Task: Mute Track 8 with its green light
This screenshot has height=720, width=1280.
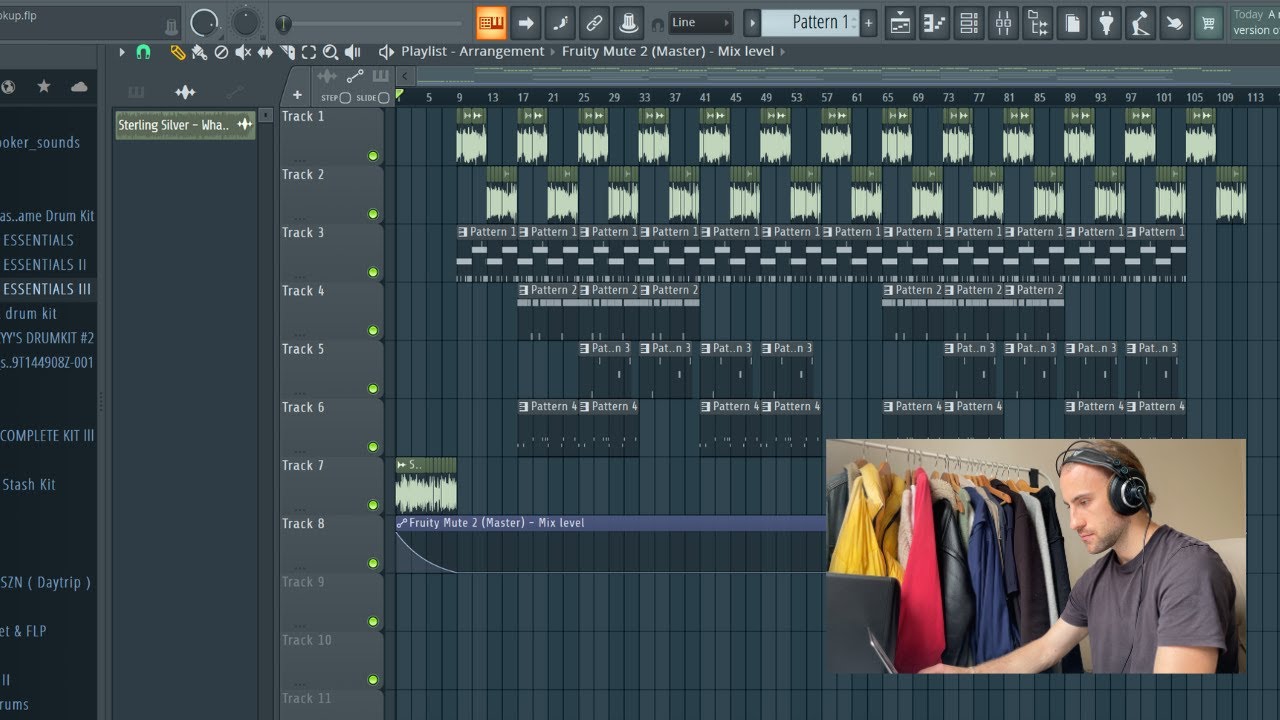Action: click(373, 563)
